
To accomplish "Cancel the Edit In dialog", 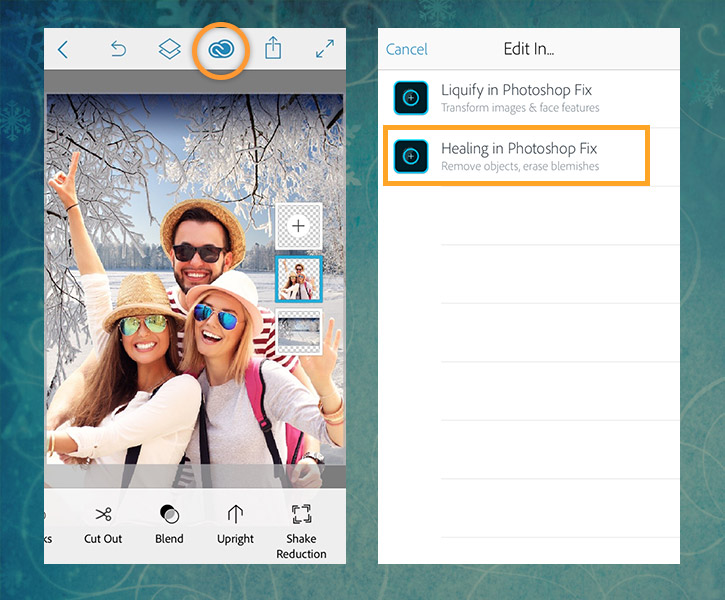I will [x=406, y=49].
